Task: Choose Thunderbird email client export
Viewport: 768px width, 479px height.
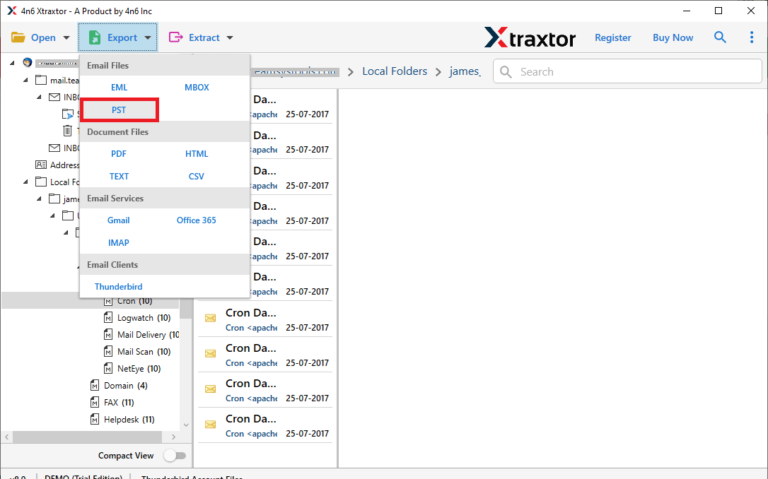Action: [119, 287]
